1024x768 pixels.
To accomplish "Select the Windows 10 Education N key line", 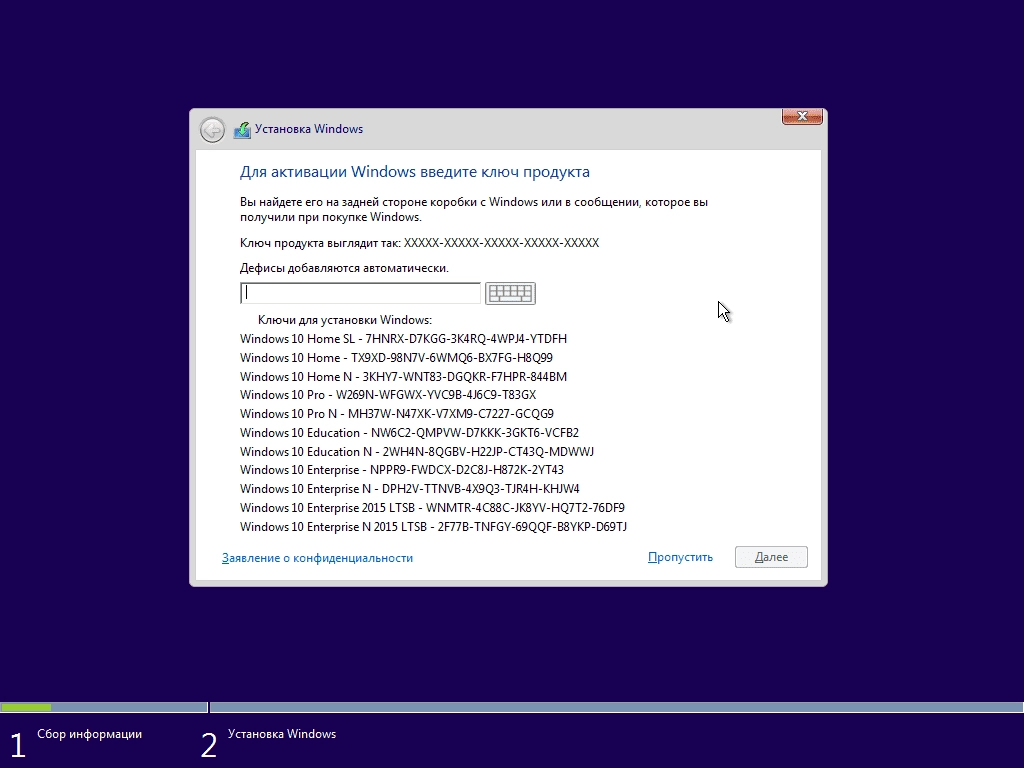I will (417, 452).
